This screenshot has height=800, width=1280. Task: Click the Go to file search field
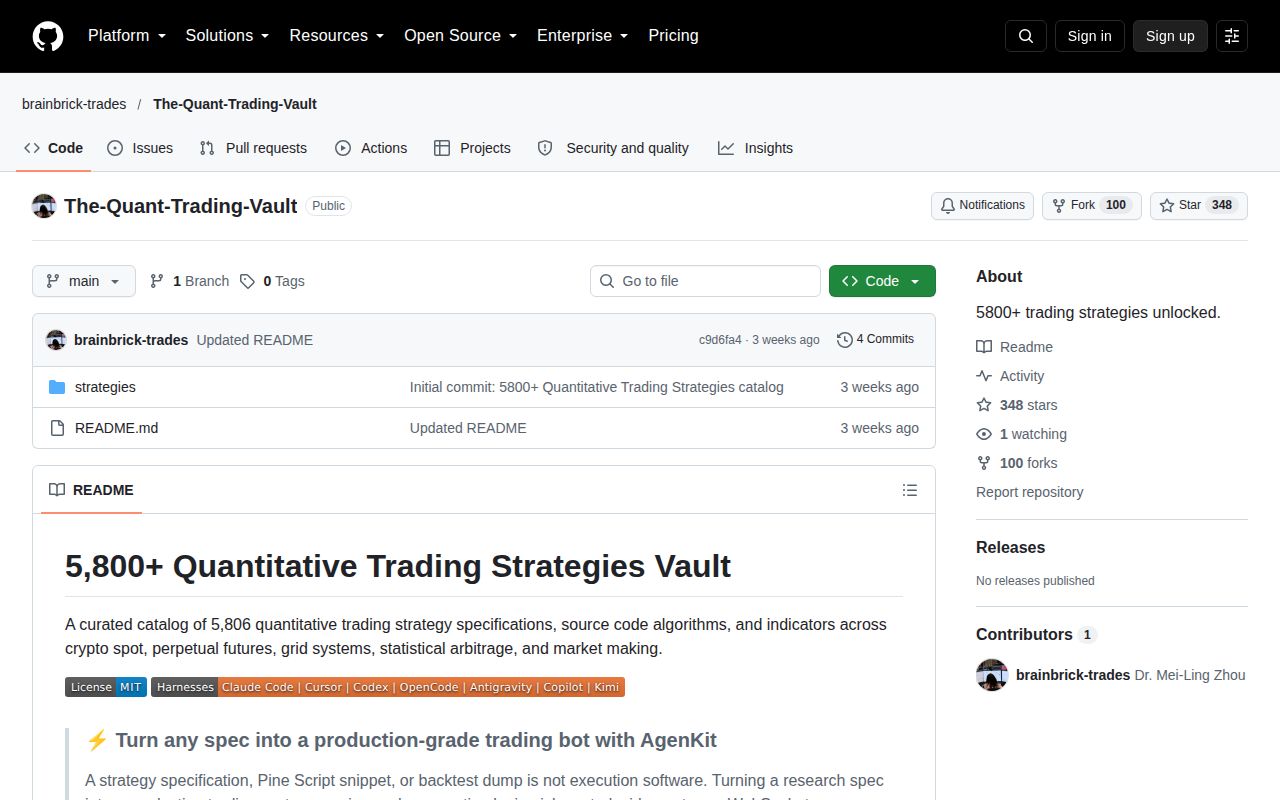click(705, 281)
